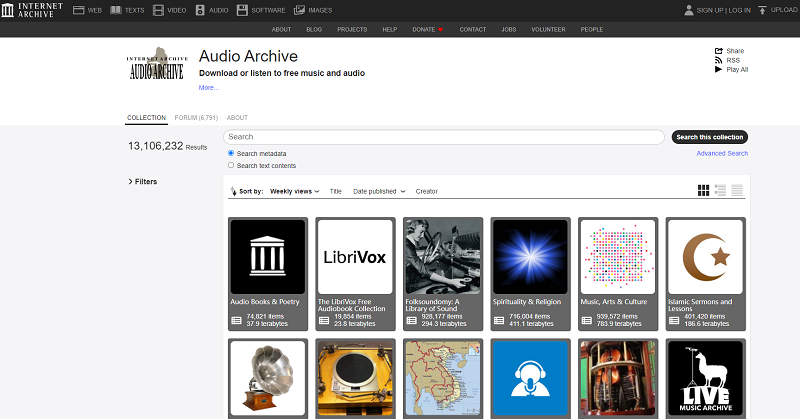Open the Jobs menu item
Screen dimensions: 800x419
coord(509,30)
